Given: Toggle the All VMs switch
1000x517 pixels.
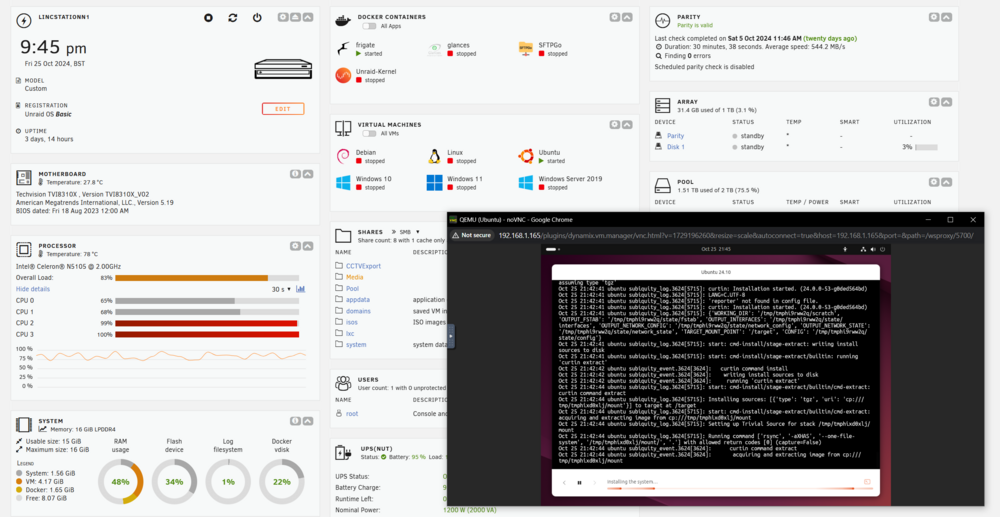Looking at the screenshot, I should (369, 133).
